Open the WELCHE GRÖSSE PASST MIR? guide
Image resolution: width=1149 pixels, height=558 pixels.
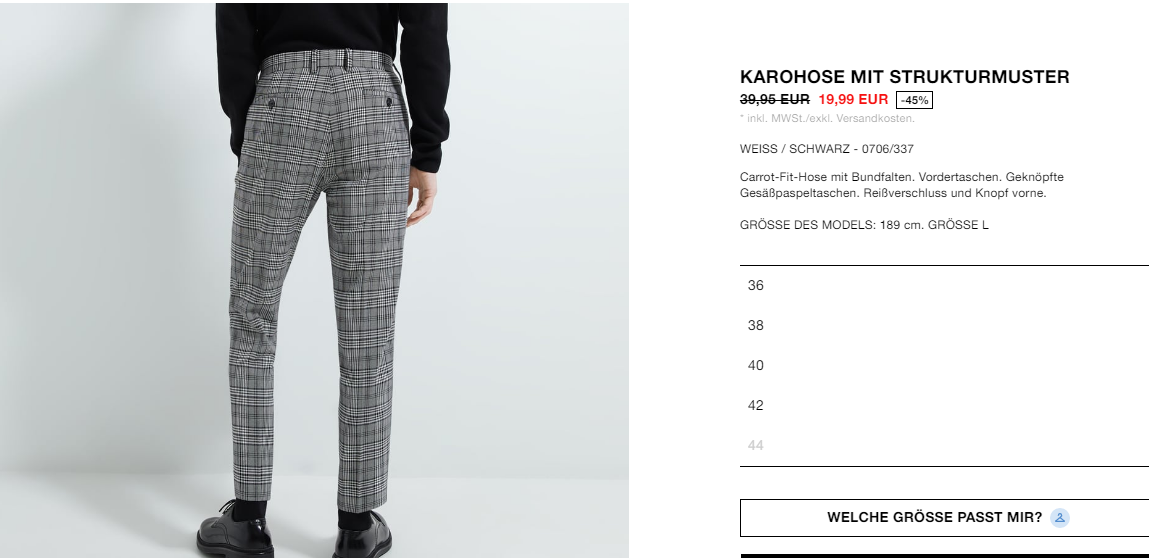(945, 518)
